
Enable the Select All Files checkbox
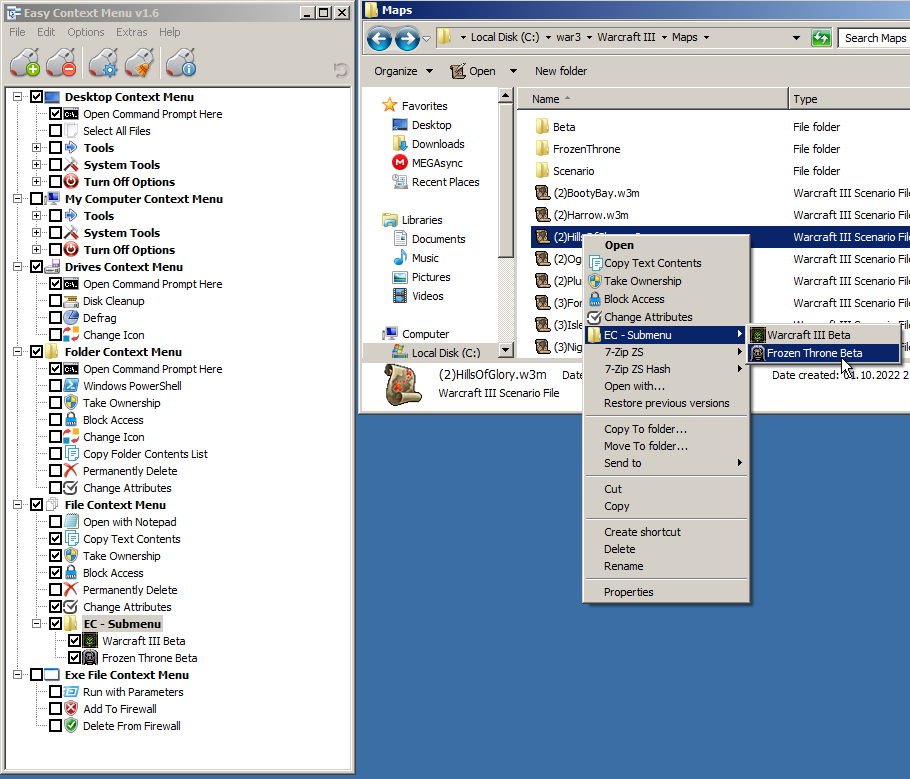56,131
